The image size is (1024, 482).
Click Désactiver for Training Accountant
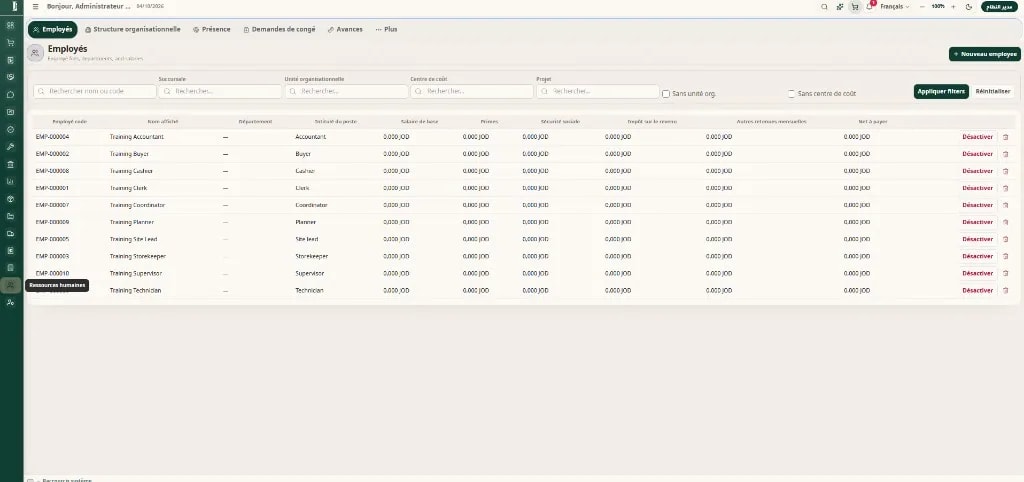(977, 137)
